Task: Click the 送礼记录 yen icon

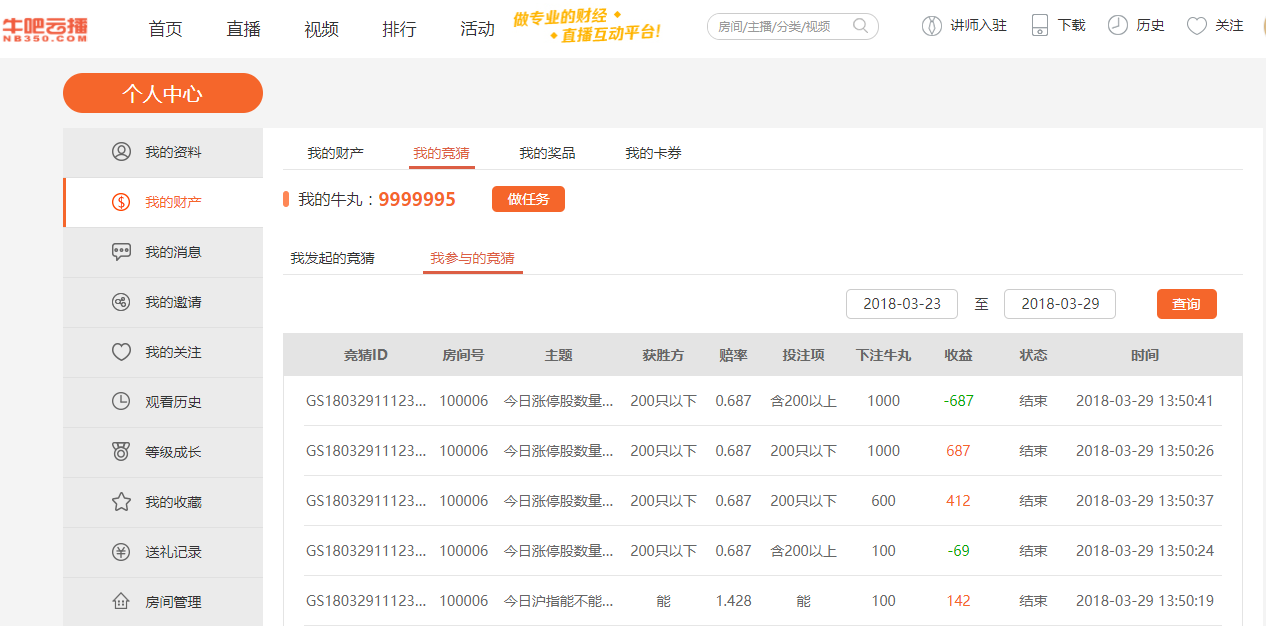Action: (x=121, y=552)
